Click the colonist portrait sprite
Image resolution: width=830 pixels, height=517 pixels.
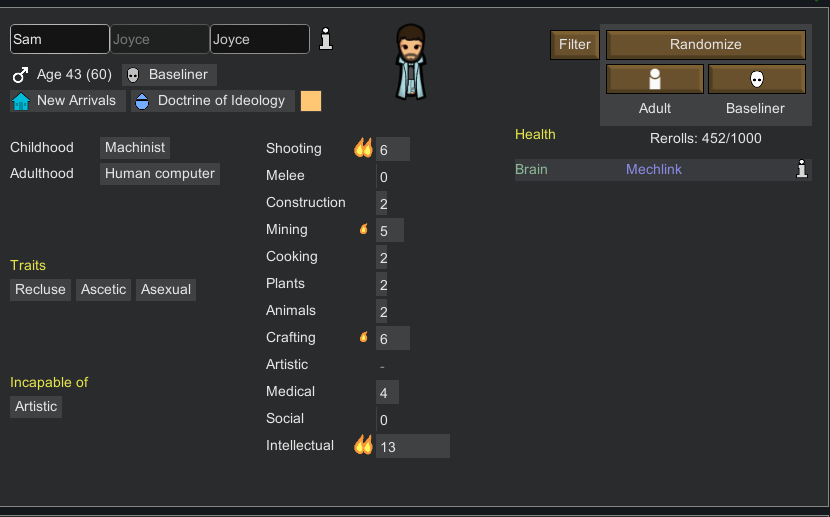pos(411,62)
